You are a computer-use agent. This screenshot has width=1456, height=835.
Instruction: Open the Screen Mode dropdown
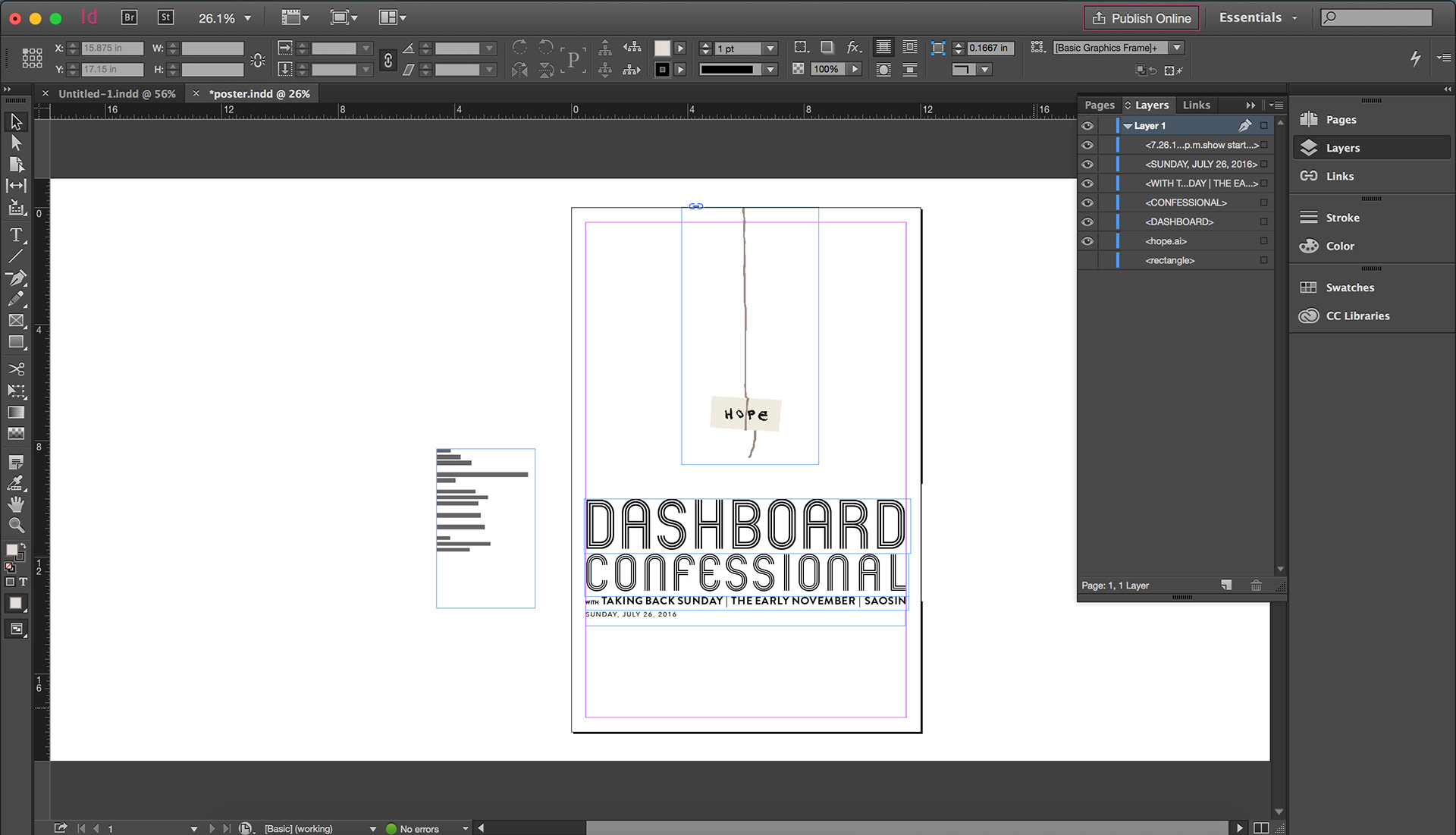click(x=344, y=17)
